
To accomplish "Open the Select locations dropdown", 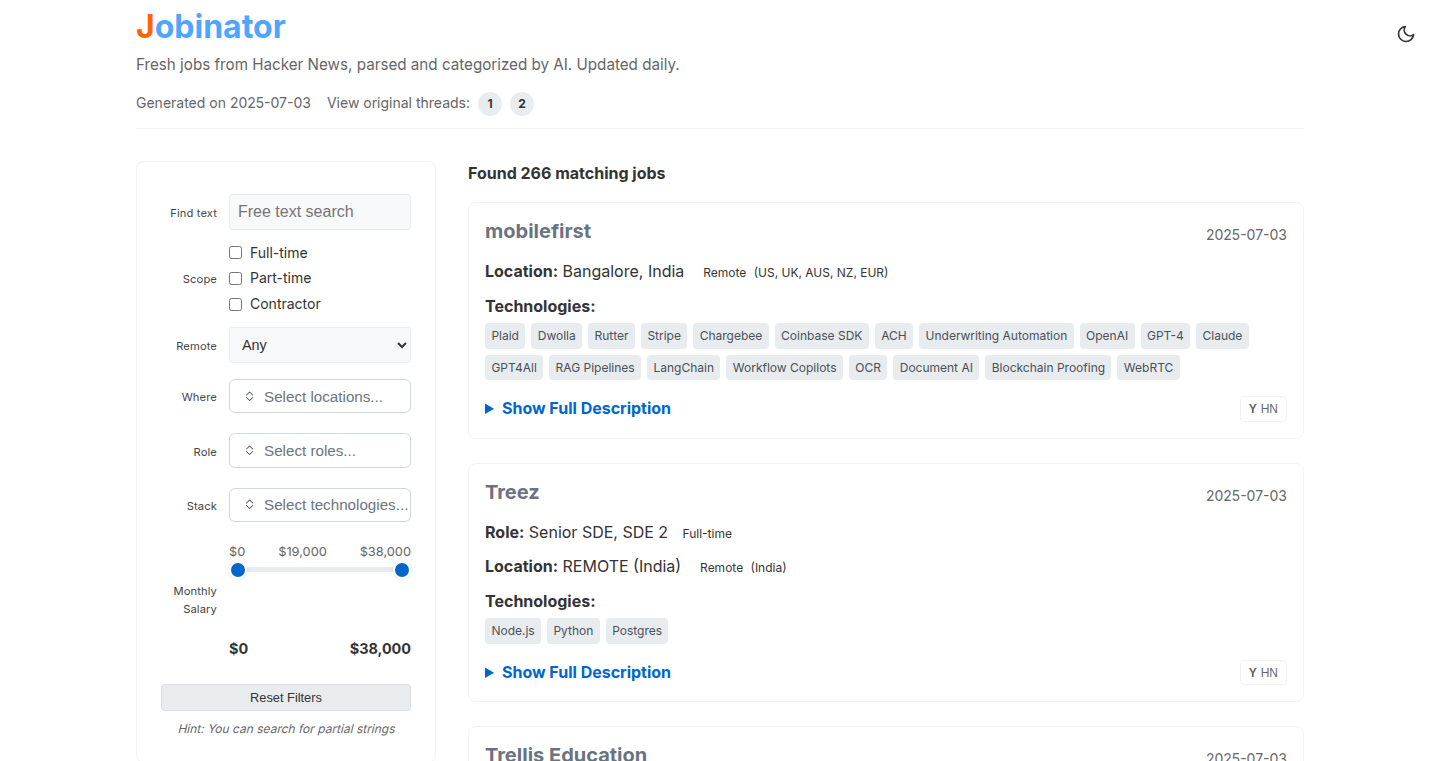I will [x=320, y=396].
